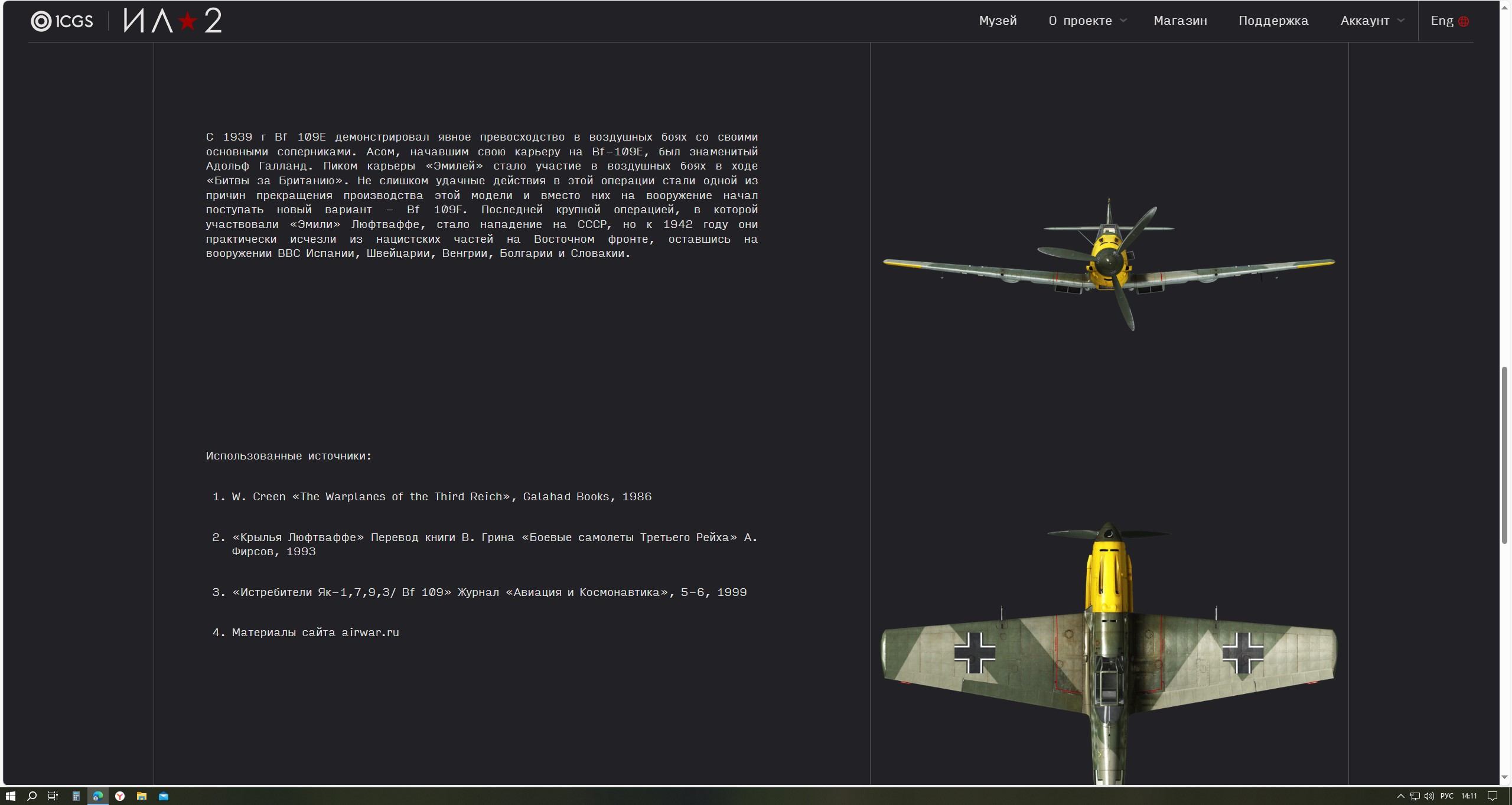Click the Bf 109E top view image
Viewport: 1512px width, 805px height.
(x=1109, y=653)
